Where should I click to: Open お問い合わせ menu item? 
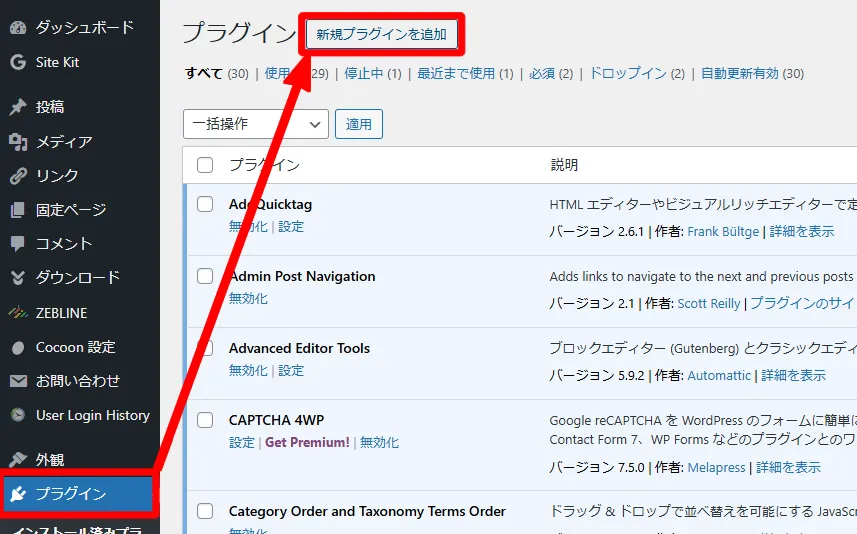(x=80, y=381)
